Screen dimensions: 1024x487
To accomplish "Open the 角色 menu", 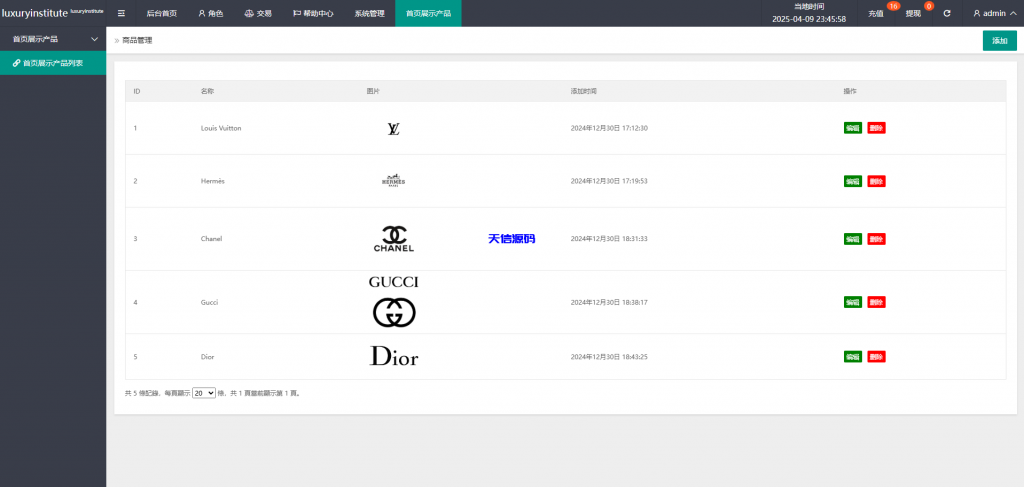I will coord(211,13).
